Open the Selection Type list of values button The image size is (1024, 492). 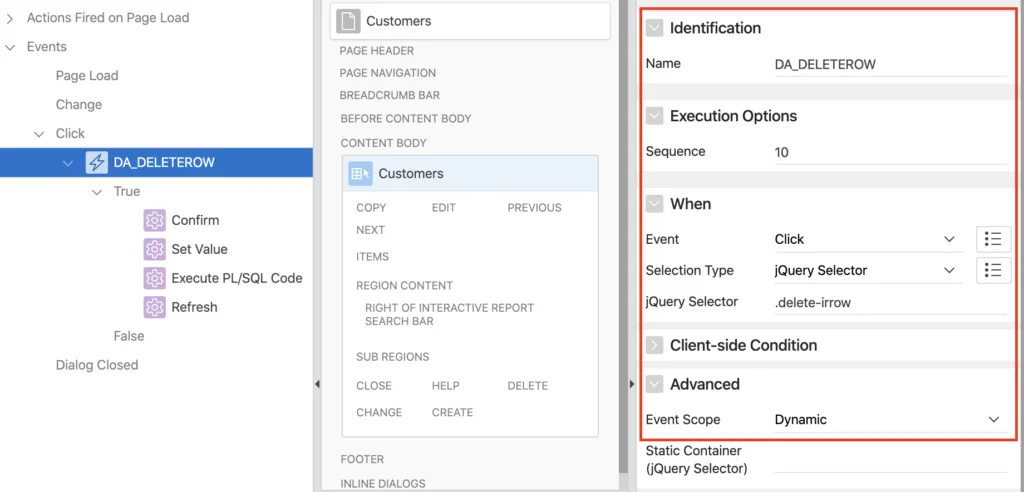click(993, 271)
